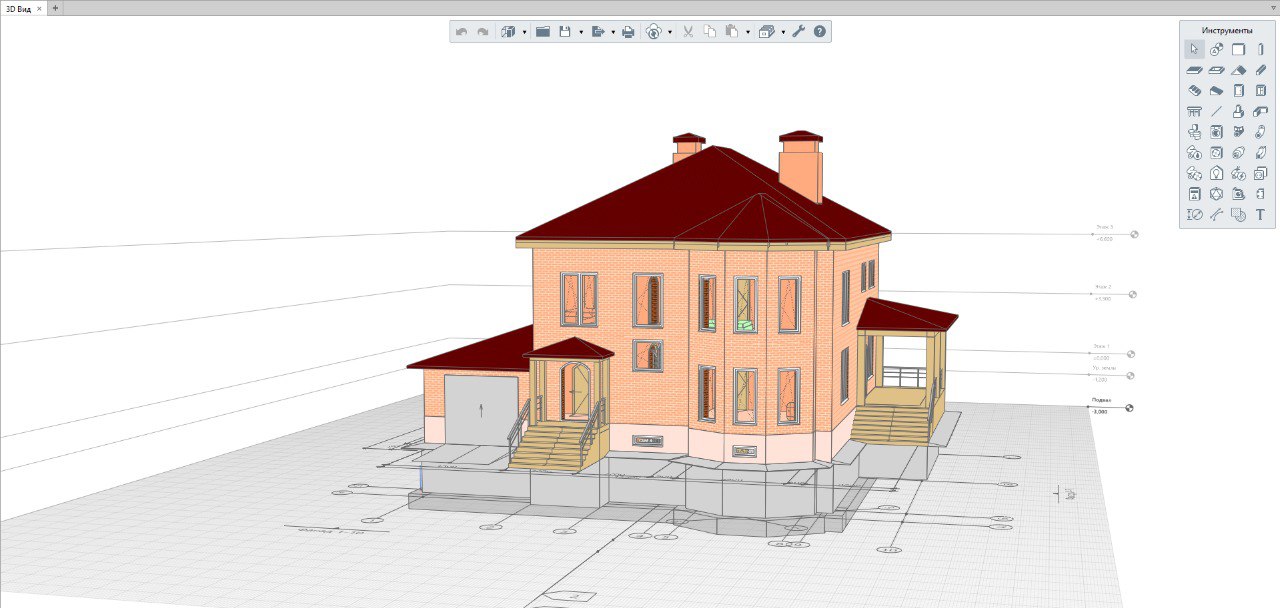Select the wiring socket accessory tool
The height and width of the screenshot is (608, 1280).
pyautogui.click(x=1260, y=174)
